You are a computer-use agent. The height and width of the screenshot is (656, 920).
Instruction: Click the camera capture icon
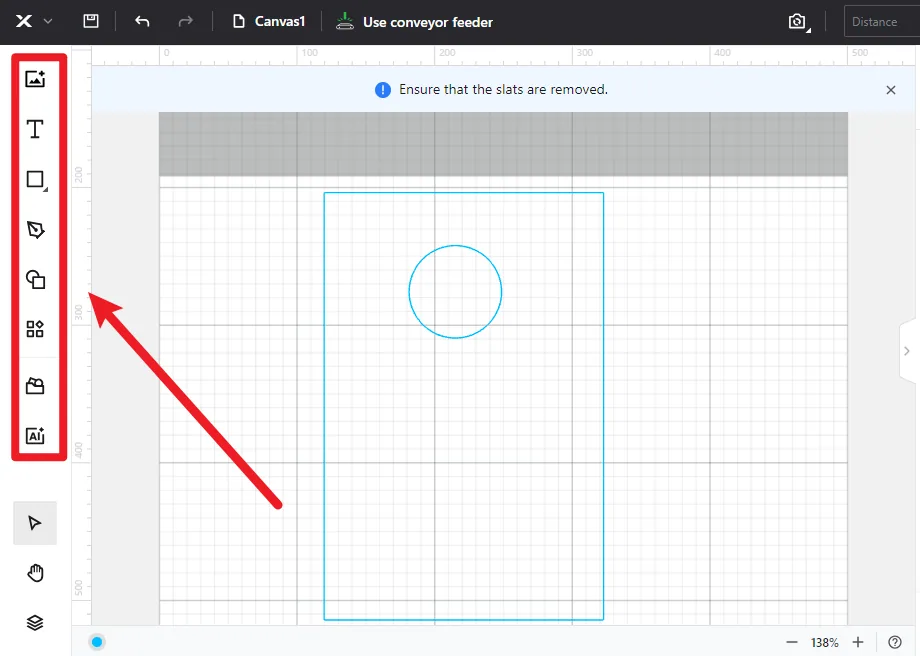797,22
